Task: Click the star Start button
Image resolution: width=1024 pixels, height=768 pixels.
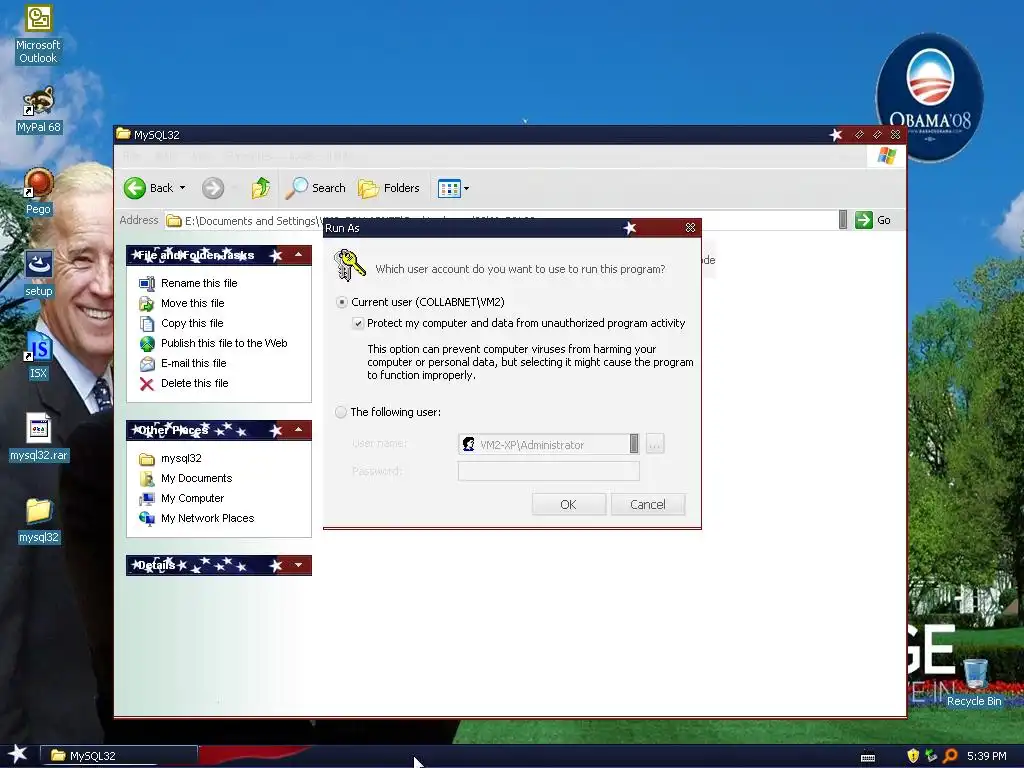Action: coord(18,754)
